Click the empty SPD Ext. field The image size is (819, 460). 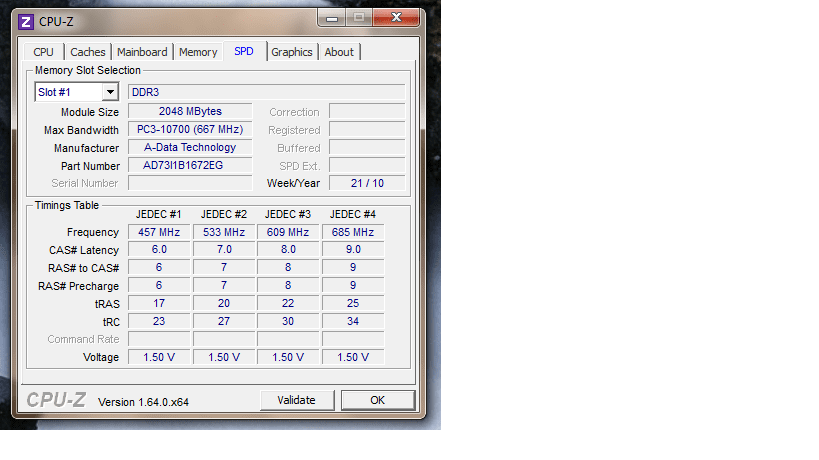point(367,166)
